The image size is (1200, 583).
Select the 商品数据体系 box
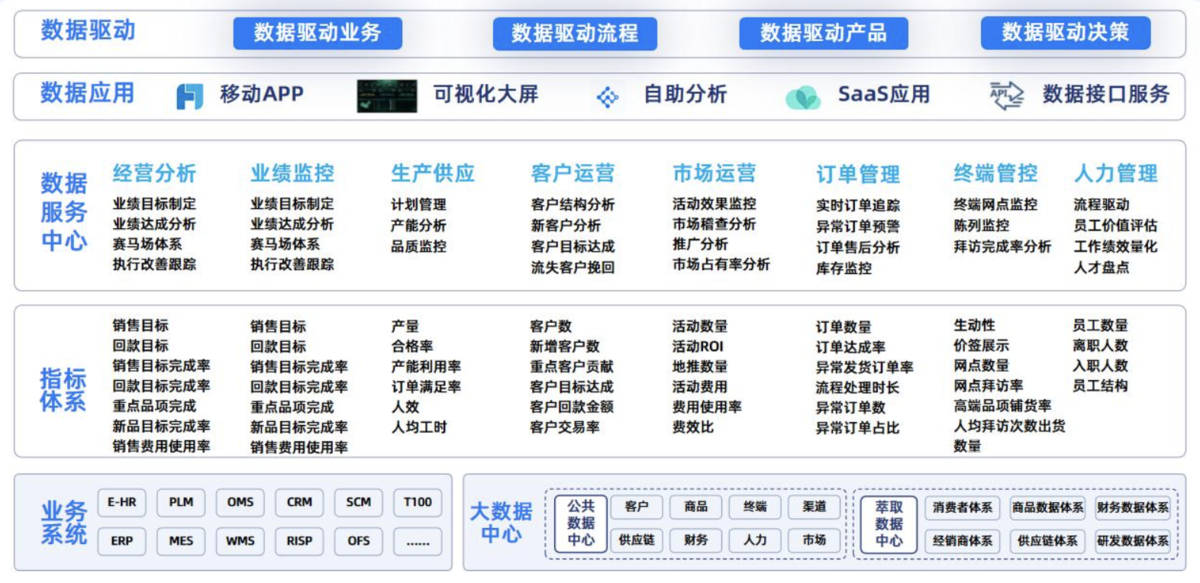click(1047, 507)
